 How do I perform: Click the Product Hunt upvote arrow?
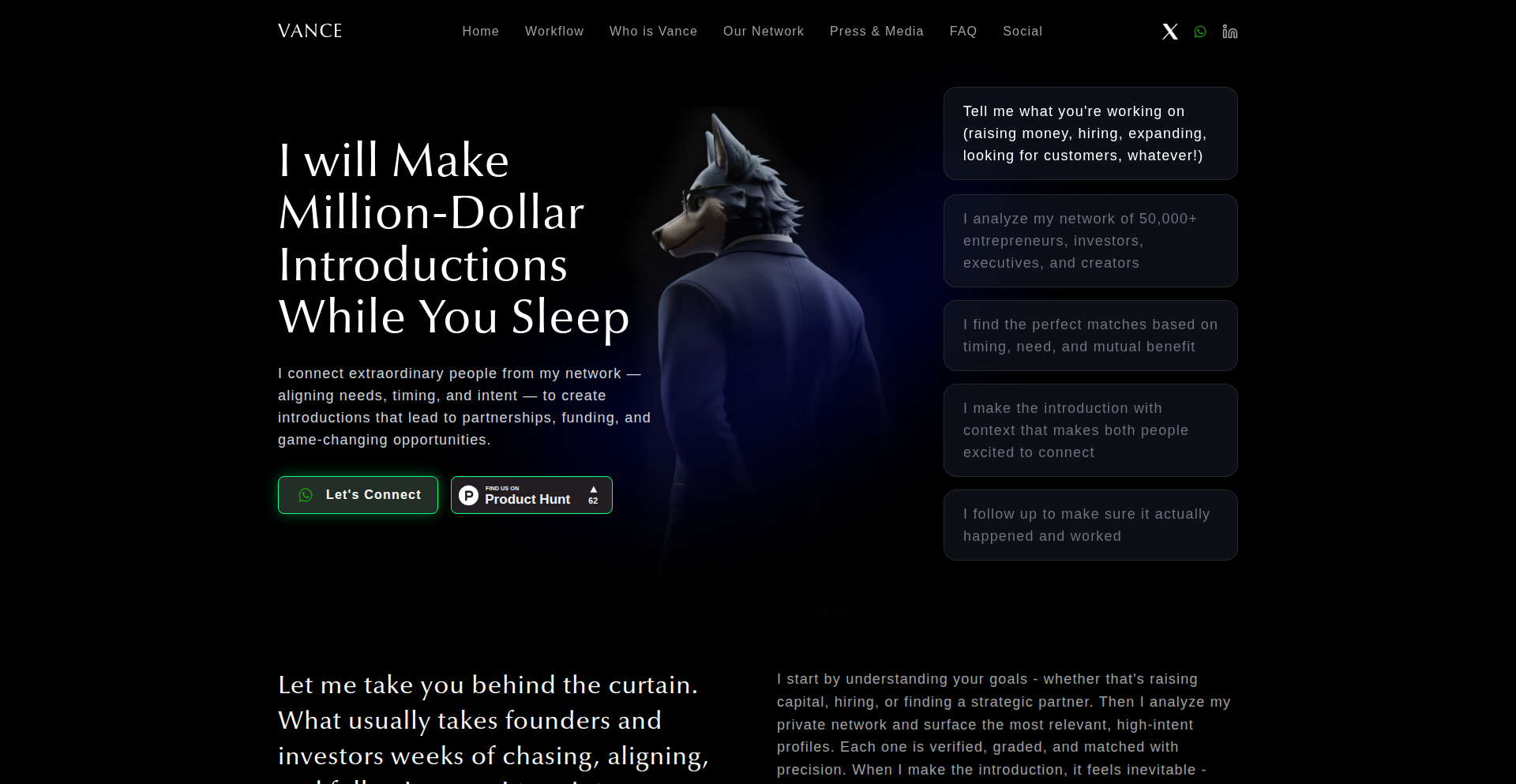pyautogui.click(x=594, y=490)
